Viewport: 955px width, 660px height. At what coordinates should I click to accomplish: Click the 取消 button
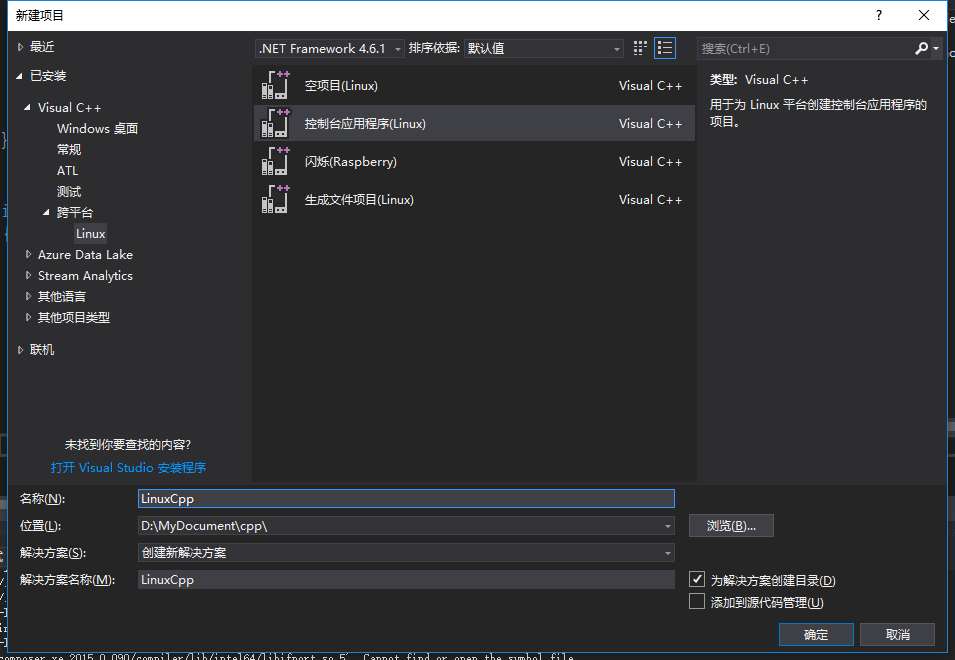[x=898, y=634]
